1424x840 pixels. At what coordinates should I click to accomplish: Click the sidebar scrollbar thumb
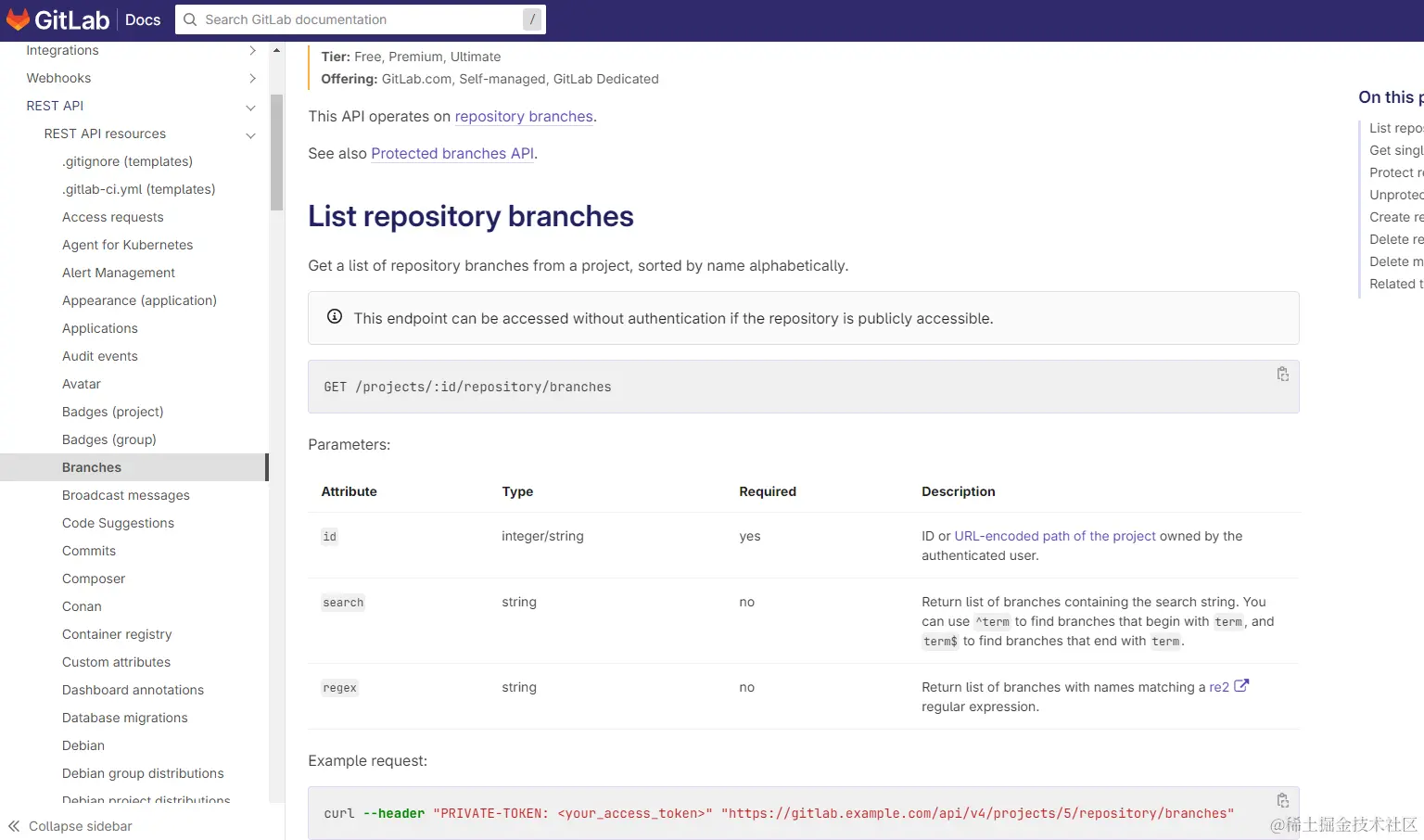pos(276,152)
